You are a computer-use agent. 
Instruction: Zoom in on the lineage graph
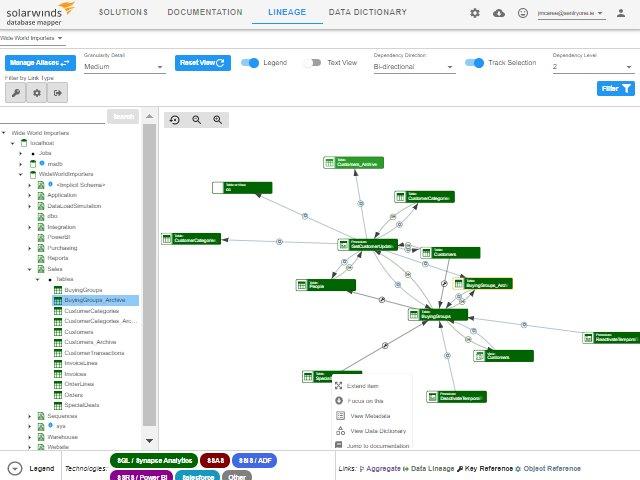click(x=218, y=120)
